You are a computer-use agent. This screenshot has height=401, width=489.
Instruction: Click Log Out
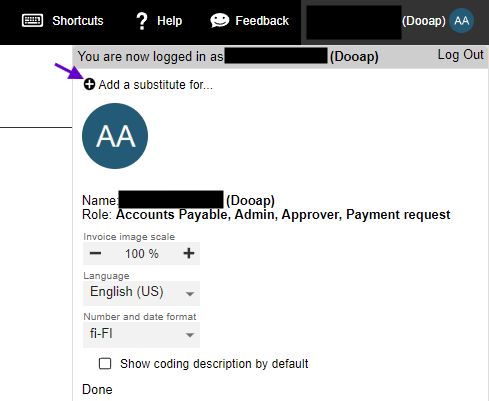coord(460,55)
